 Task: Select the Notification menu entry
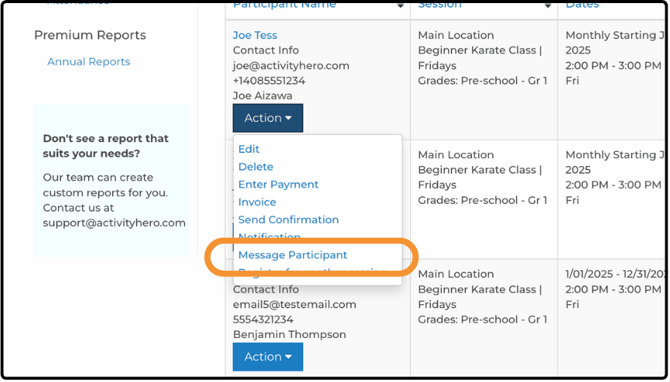tap(269, 237)
